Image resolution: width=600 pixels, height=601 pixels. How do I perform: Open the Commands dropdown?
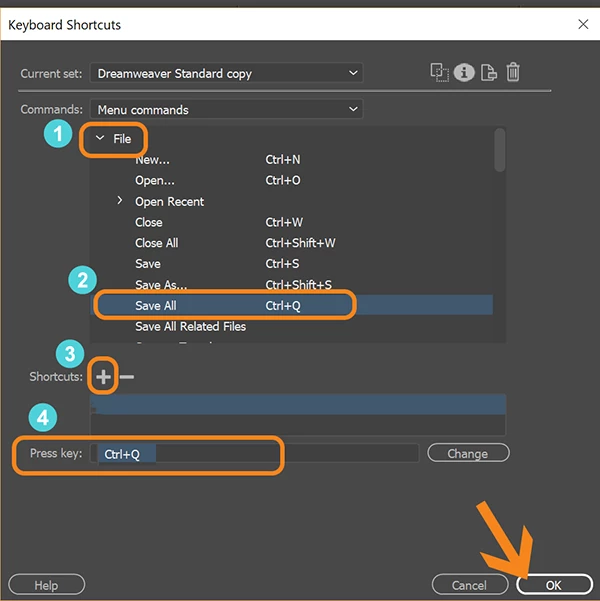pyautogui.click(x=226, y=110)
